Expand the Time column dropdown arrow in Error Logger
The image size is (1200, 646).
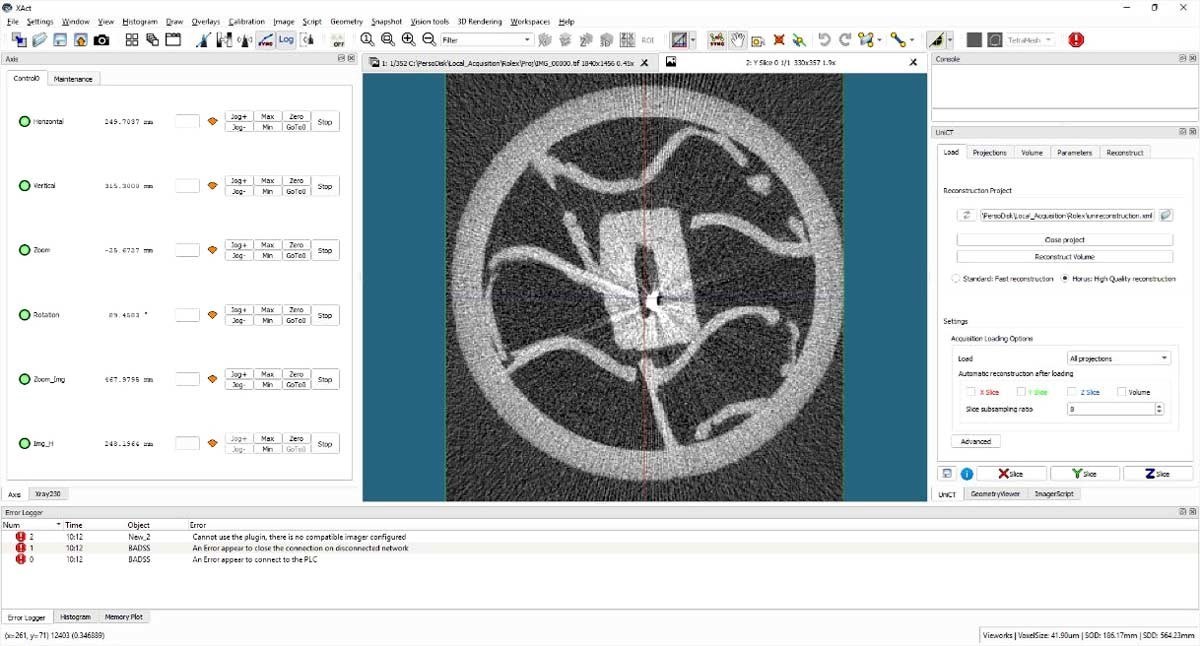point(59,524)
